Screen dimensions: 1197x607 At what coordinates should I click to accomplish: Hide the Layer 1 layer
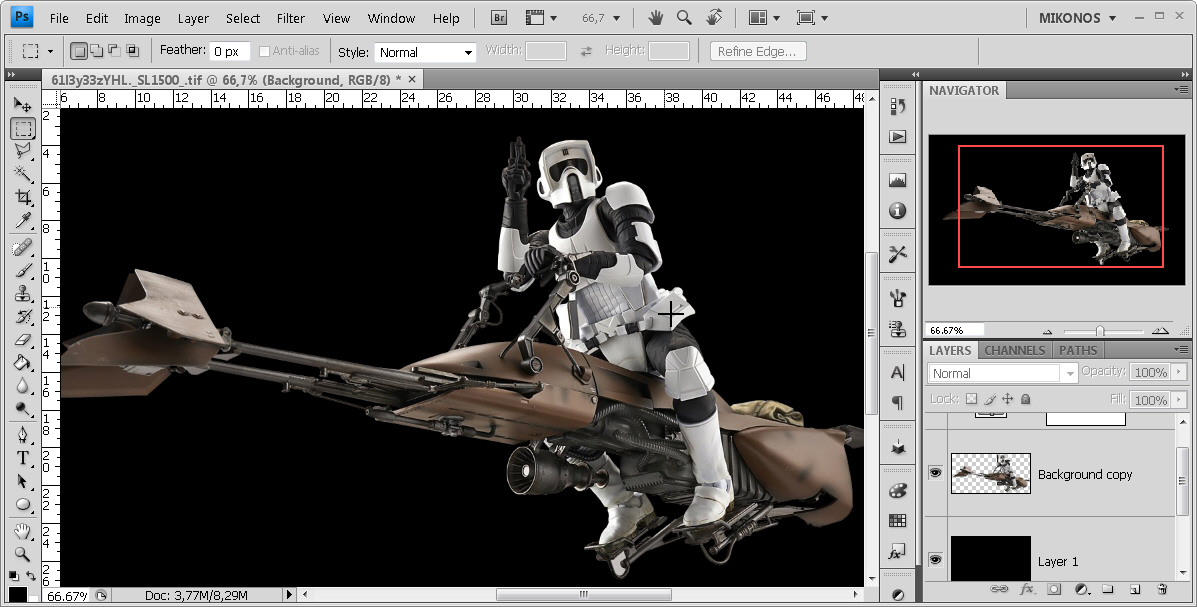(x=936, y=560)
